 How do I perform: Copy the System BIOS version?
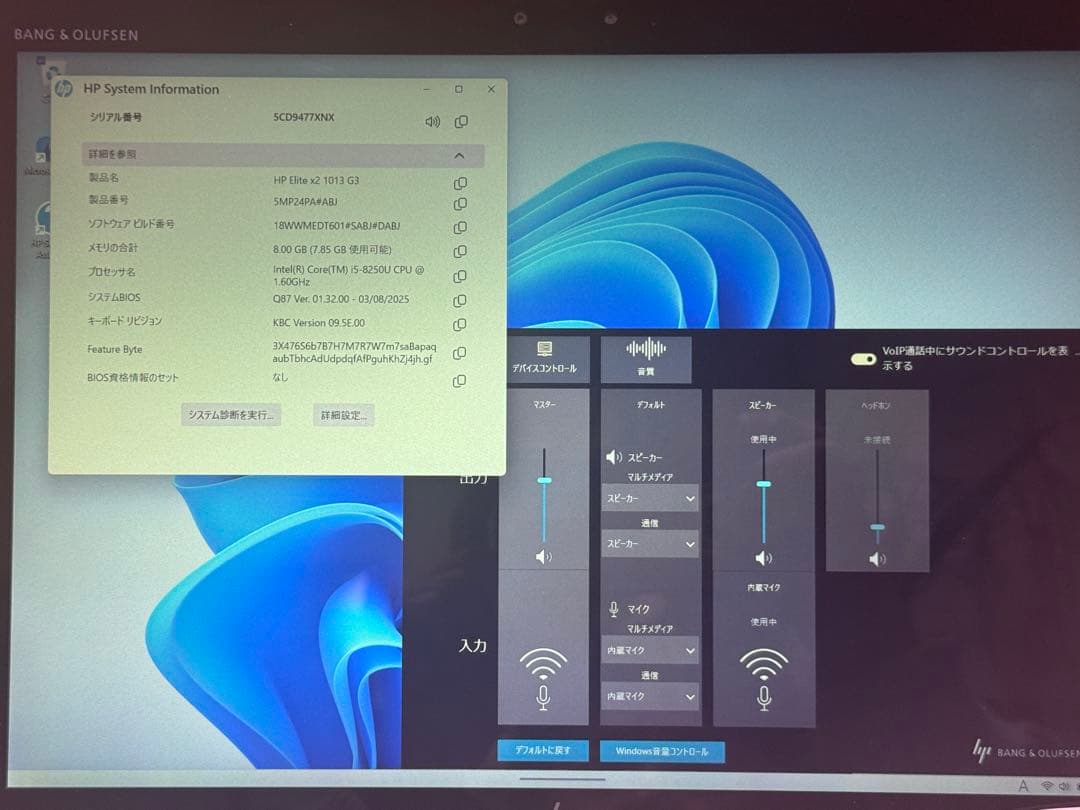[460, 301]
